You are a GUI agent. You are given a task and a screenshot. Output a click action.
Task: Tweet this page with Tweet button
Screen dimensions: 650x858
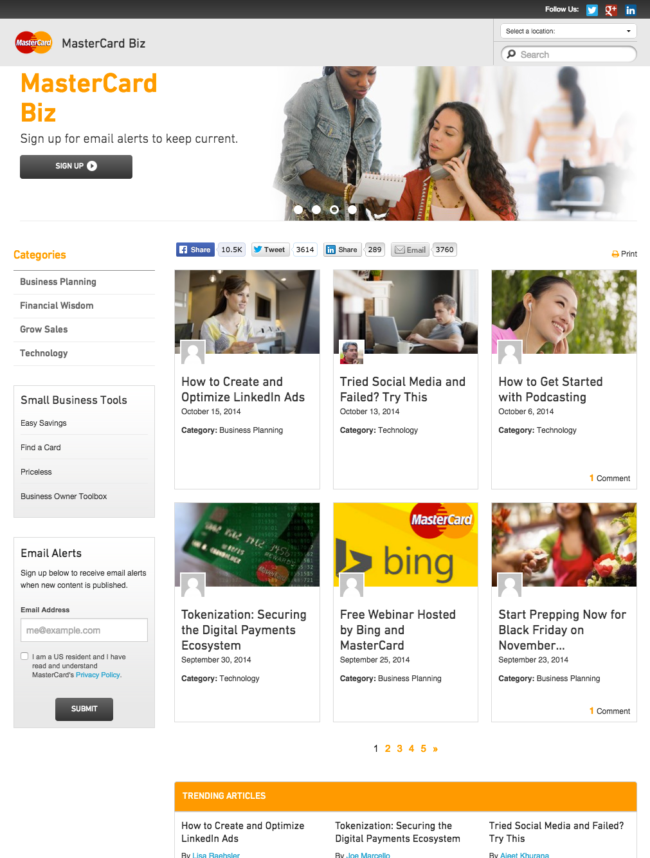point(270,250)
